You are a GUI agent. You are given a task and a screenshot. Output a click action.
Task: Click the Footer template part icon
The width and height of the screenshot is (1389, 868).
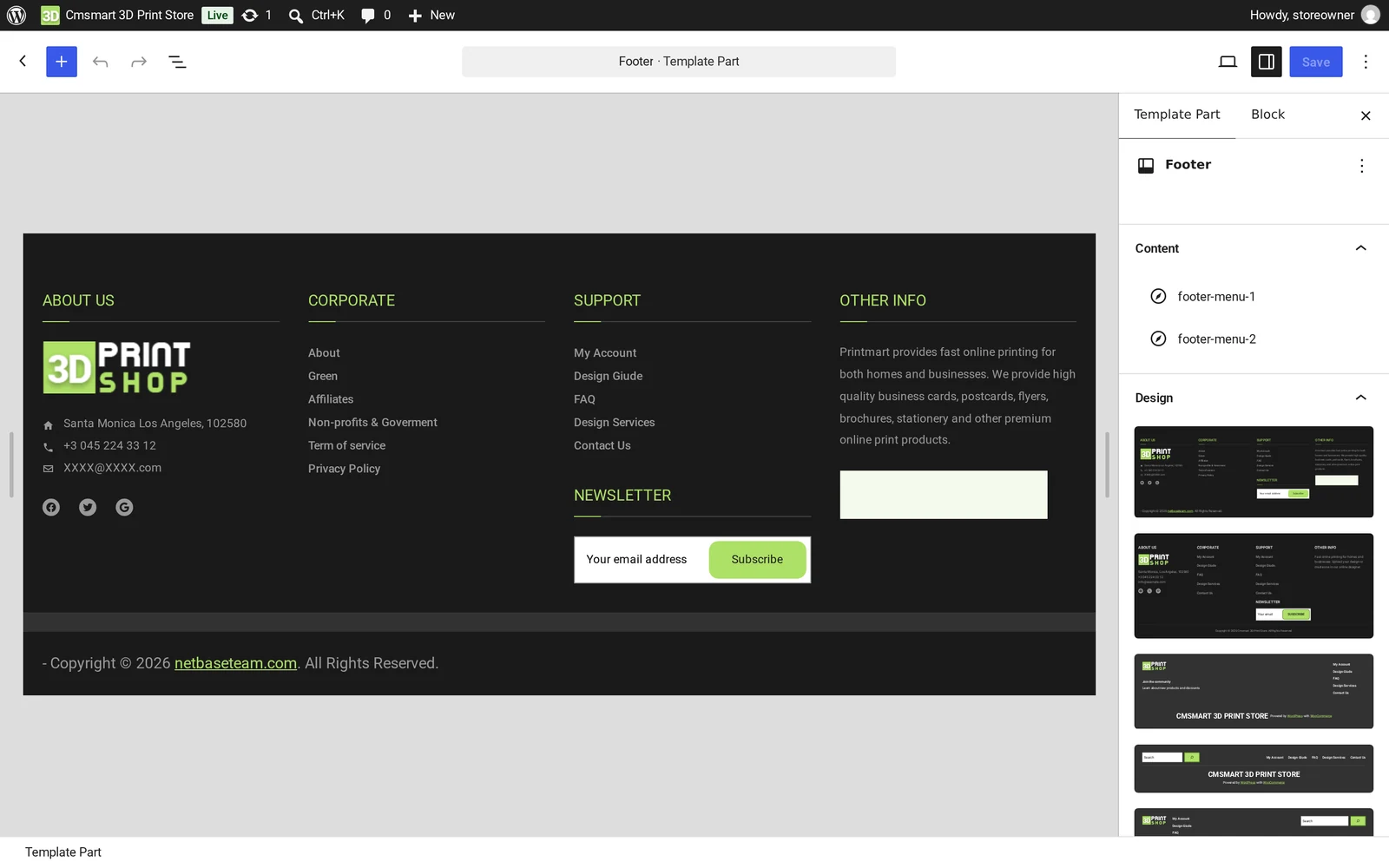1146,165
